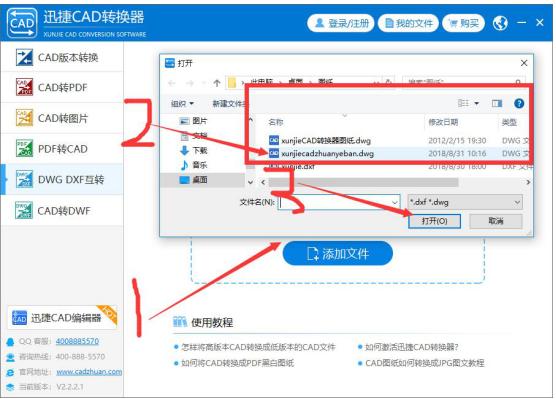Open the view options dropdown arrow
556x399 pixels.
(x=477, y=104)
